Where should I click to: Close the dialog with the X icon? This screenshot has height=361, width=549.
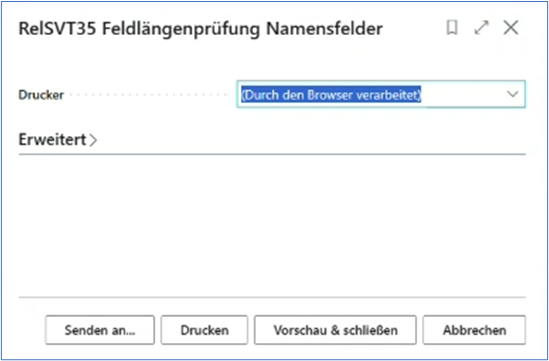[x=511, y=28]
